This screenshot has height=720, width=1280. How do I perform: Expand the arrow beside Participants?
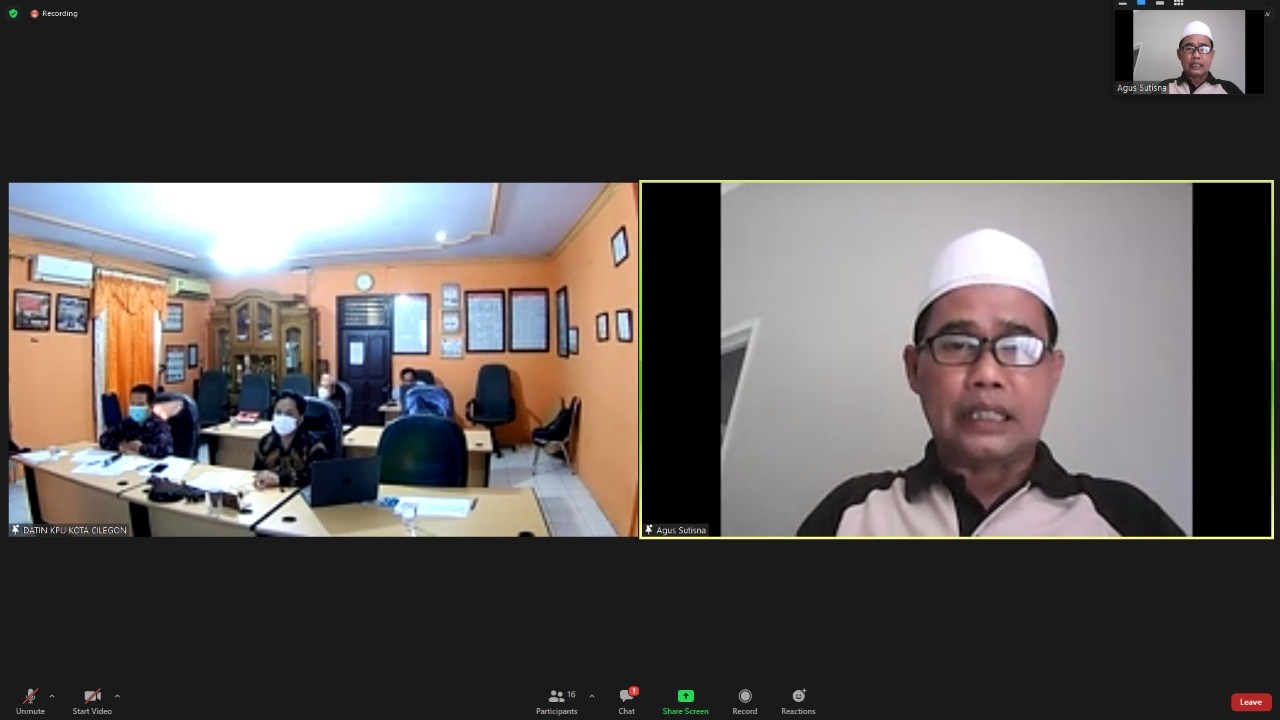(x=591, y=696)
